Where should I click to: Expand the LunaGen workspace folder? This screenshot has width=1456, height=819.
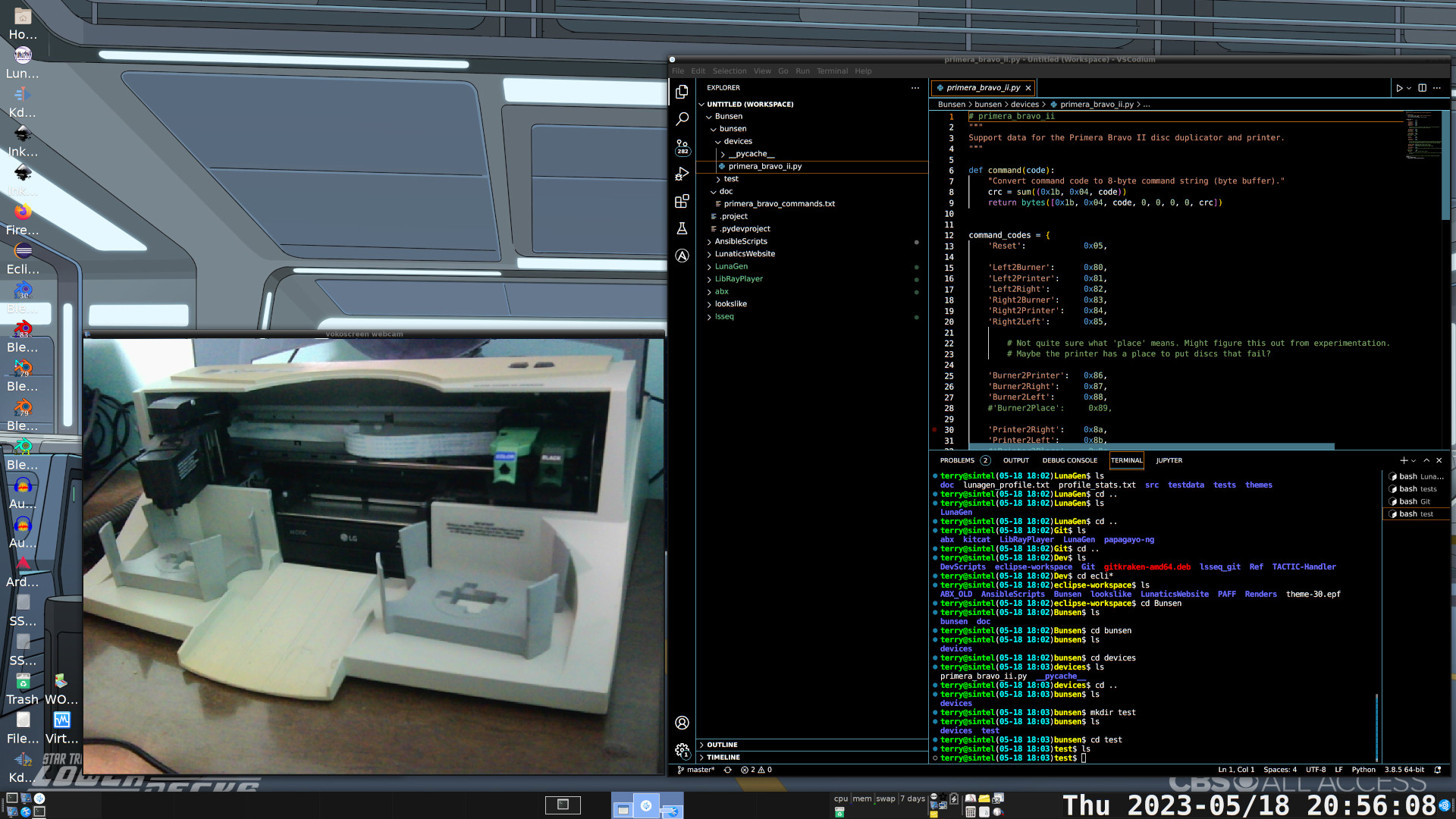[731, 266]
